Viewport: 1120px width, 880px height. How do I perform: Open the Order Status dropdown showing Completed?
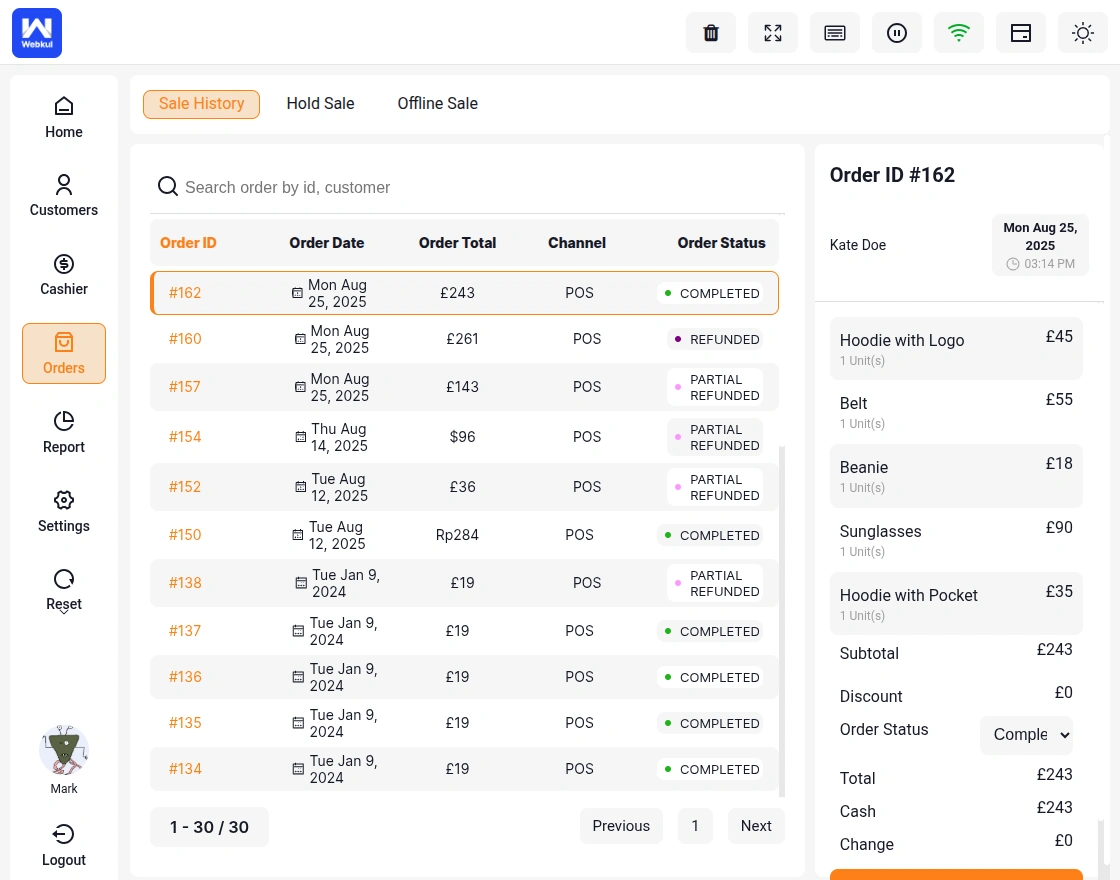pos(1027,735)
